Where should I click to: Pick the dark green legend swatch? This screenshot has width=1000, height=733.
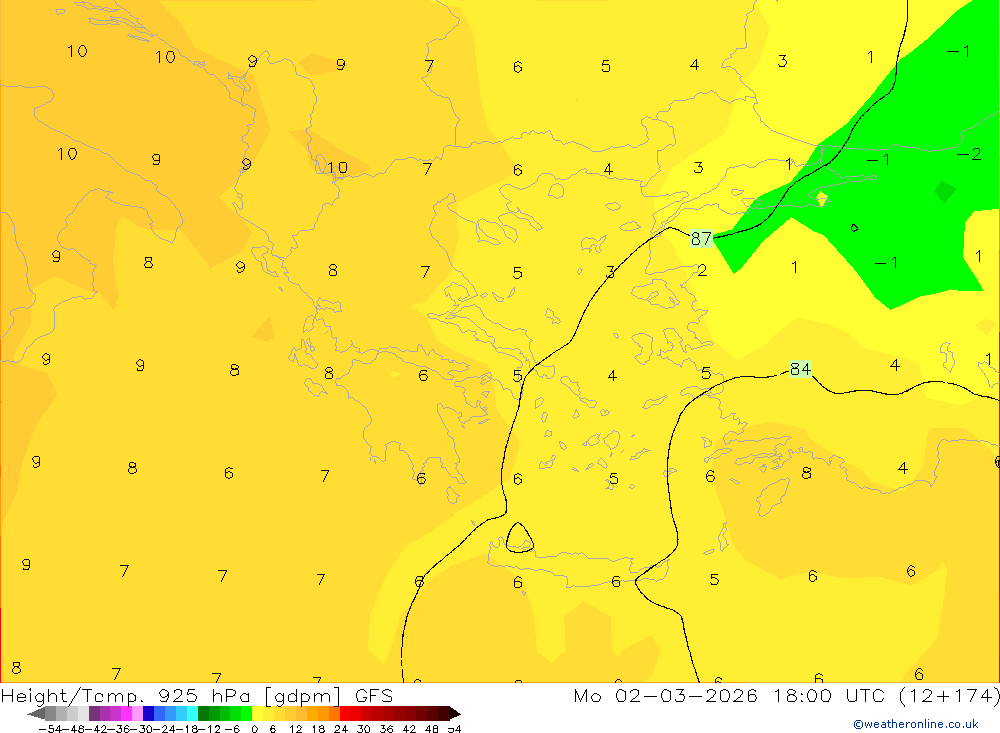coord(203,714)
